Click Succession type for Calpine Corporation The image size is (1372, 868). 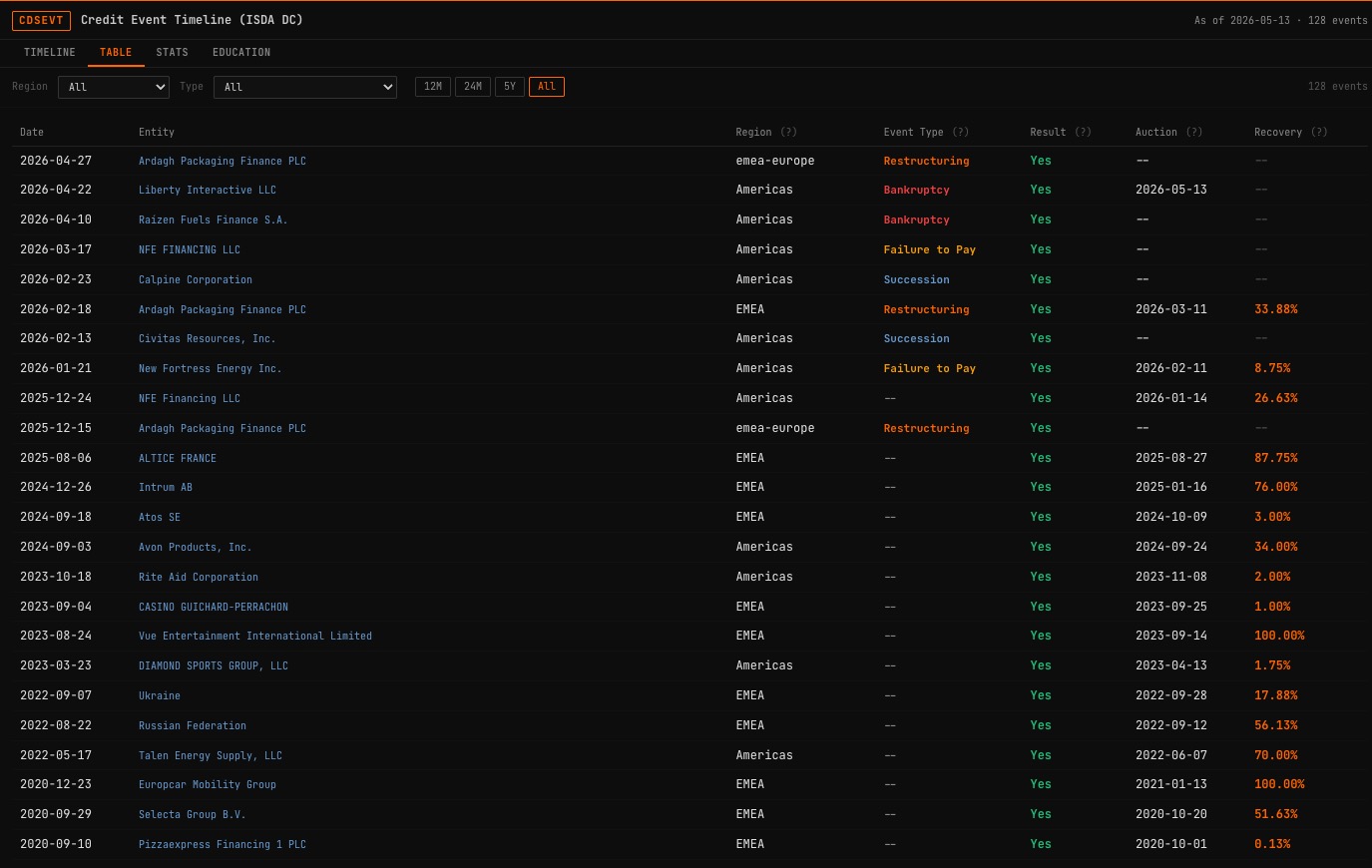point(917,279)
